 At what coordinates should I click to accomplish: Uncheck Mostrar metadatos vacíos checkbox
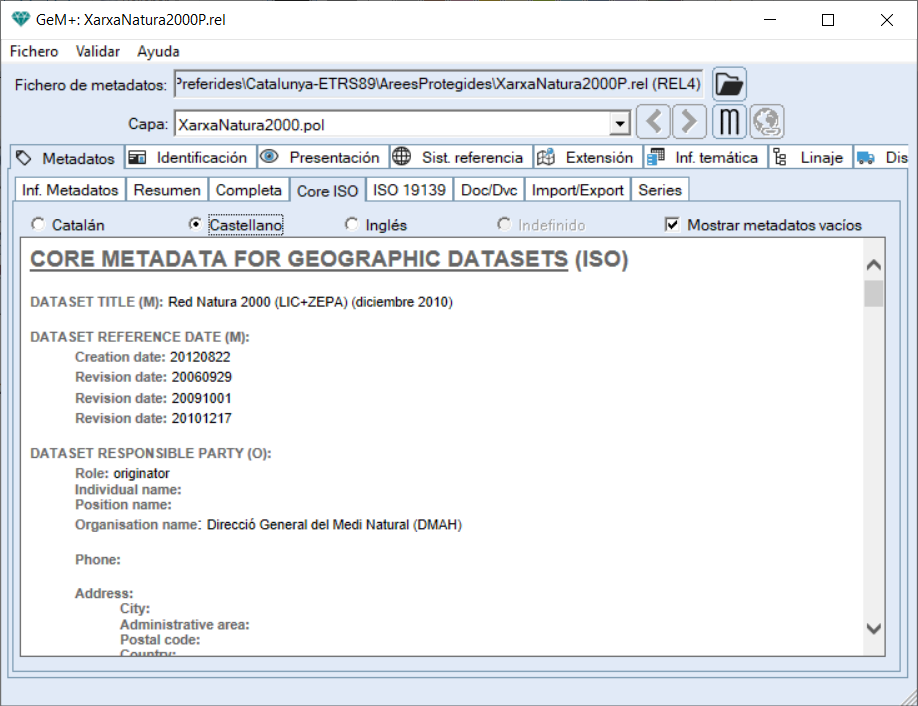click(x=672, y=225)
